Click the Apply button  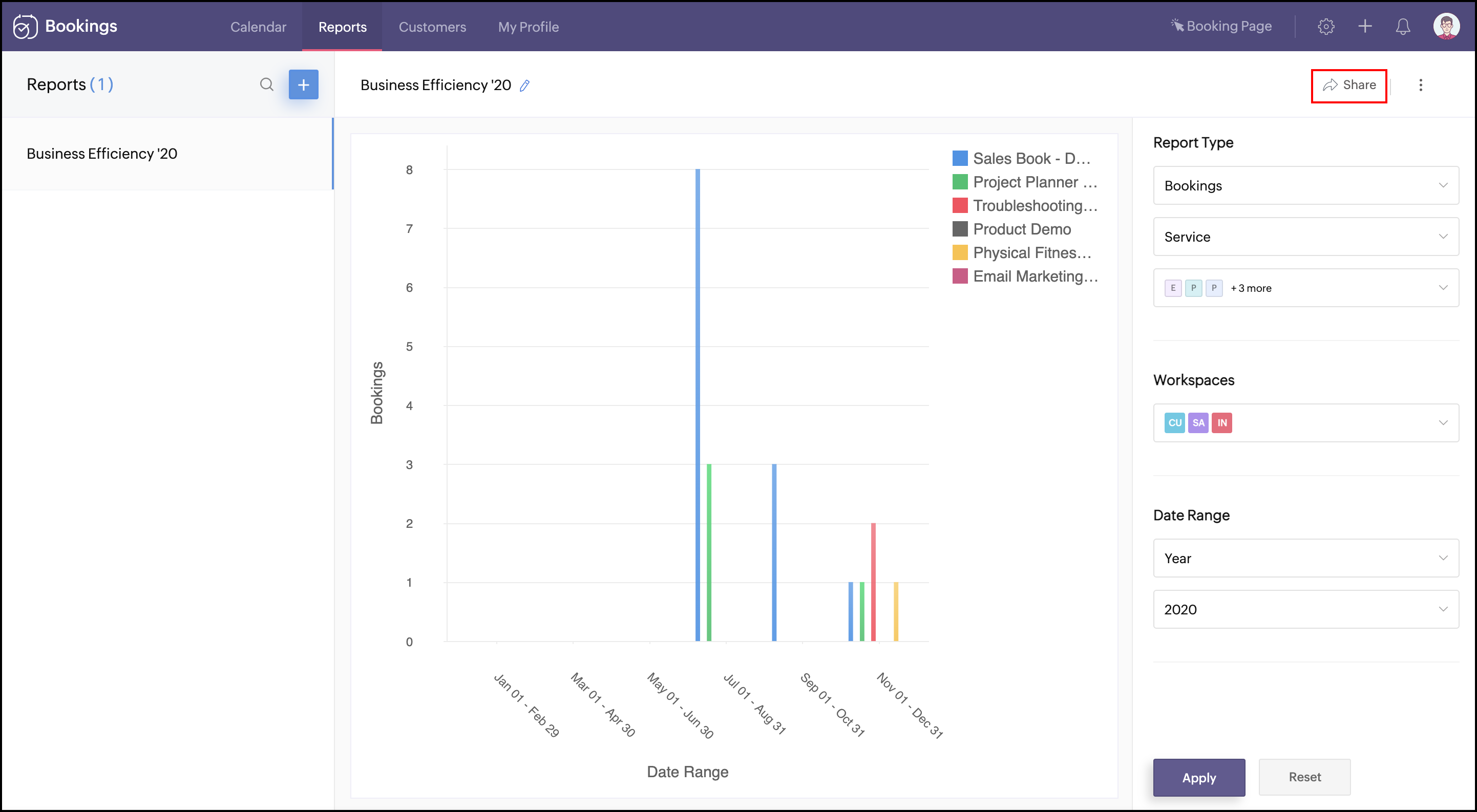(x=1199, y=777)
